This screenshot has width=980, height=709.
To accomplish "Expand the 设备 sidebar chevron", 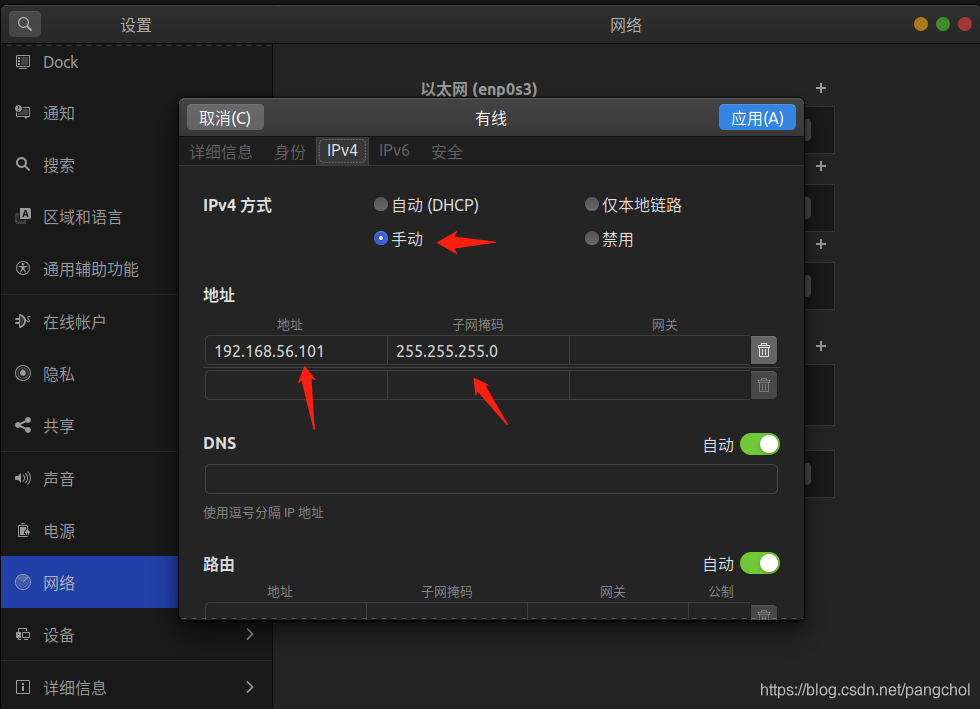I will click(x=249, y=635).
